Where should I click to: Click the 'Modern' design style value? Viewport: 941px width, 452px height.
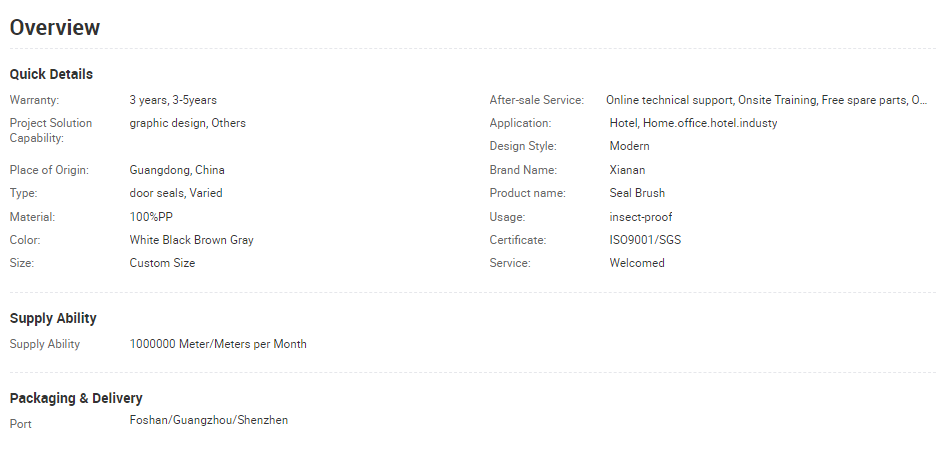click(629, 146)
